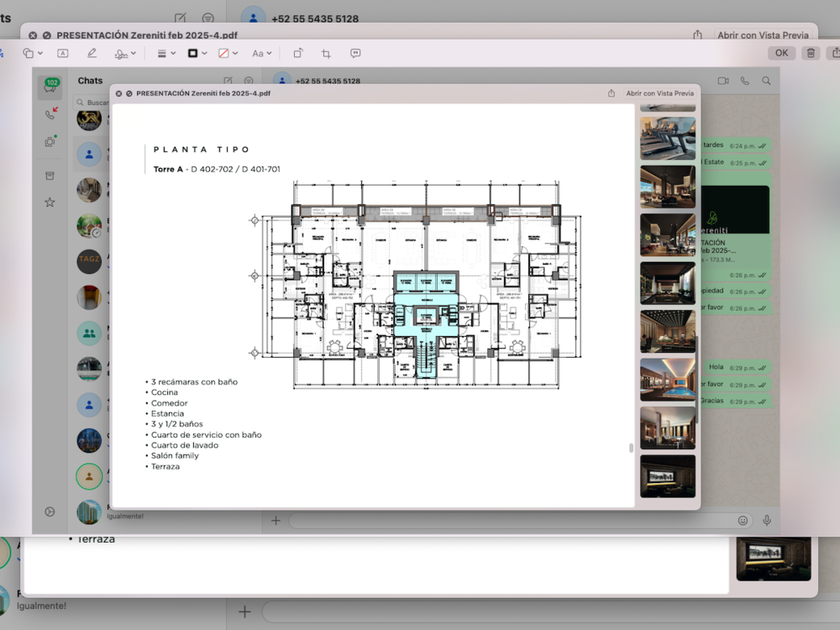Select the highlight pen markup tool
The height and width of the screenshot is (630, 840).
(x=92, y=53)
